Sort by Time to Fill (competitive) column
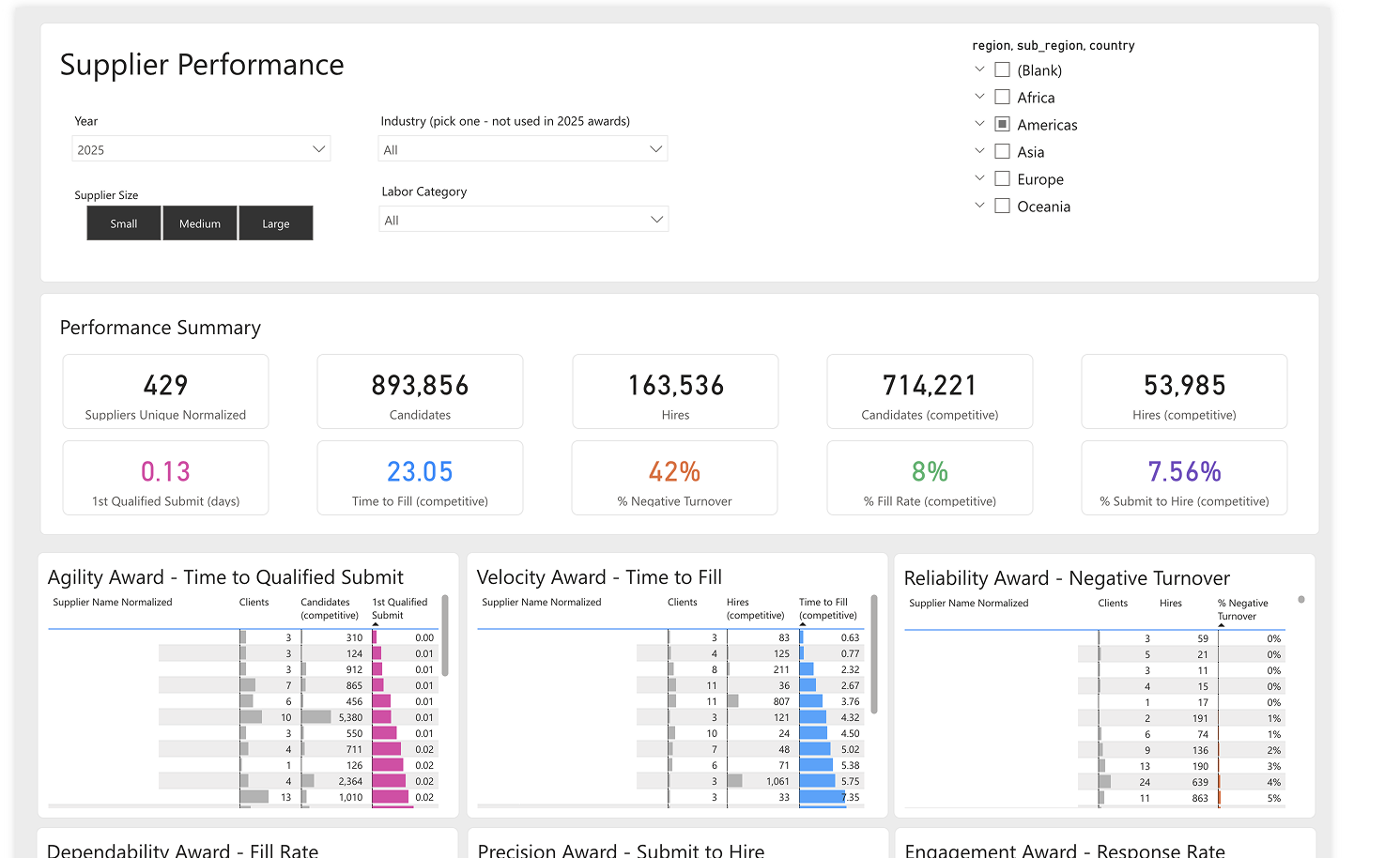Screen dimensions: 1400x858 [x=827, y=608]
